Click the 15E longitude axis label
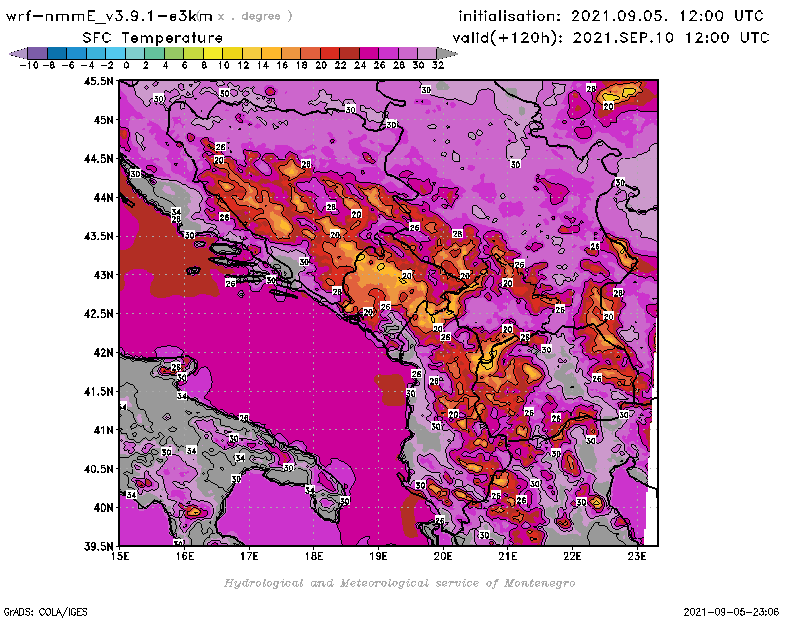The width and height of the screenshot is (800, 618). pyautogui.click(x=120, y=556)
